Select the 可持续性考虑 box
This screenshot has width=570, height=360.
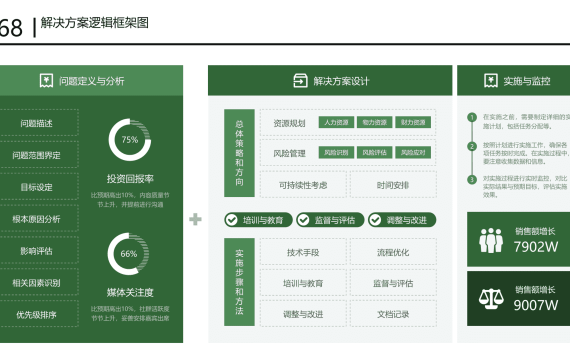[303, 185]
